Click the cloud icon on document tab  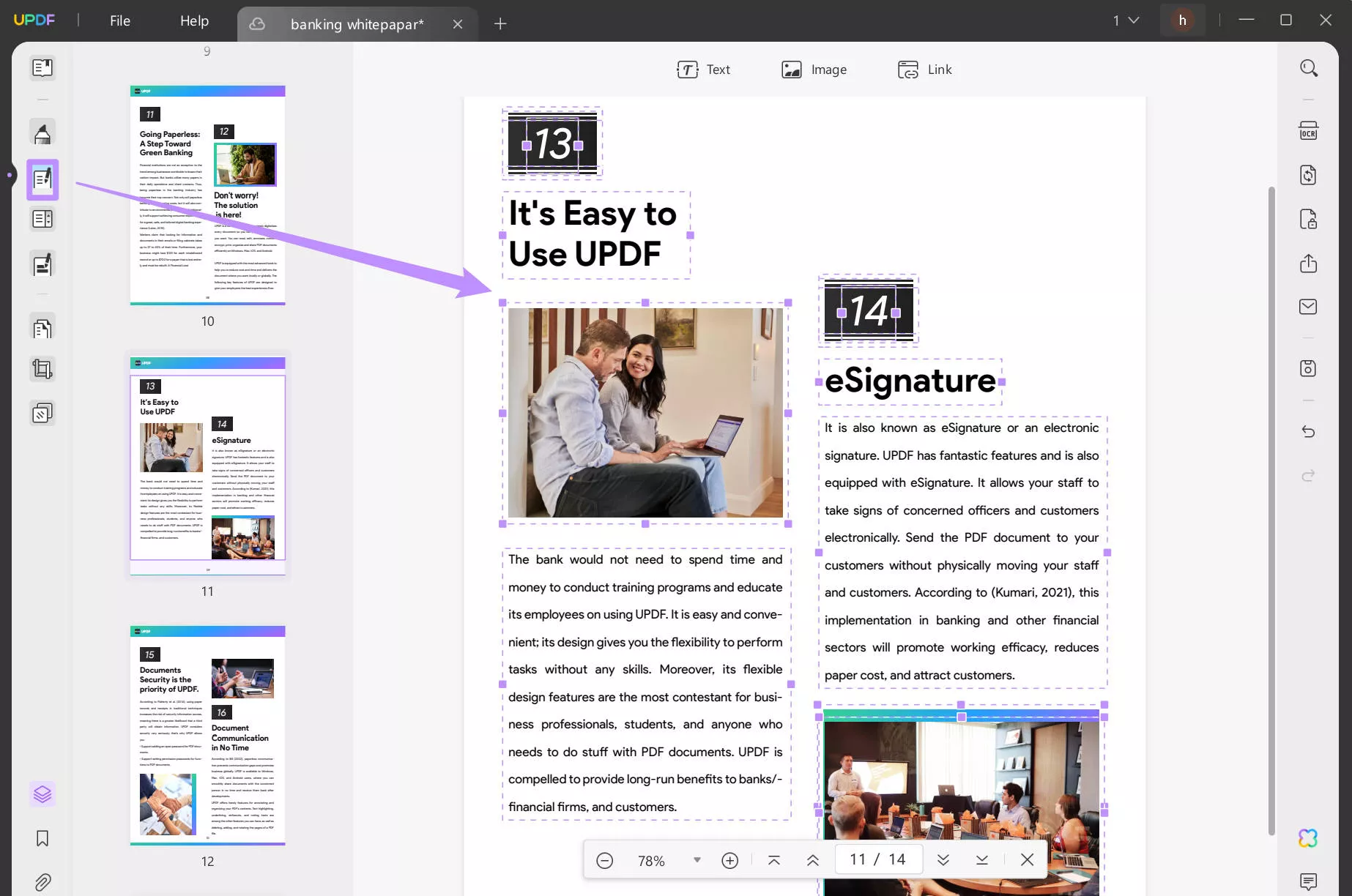[257, 24]
